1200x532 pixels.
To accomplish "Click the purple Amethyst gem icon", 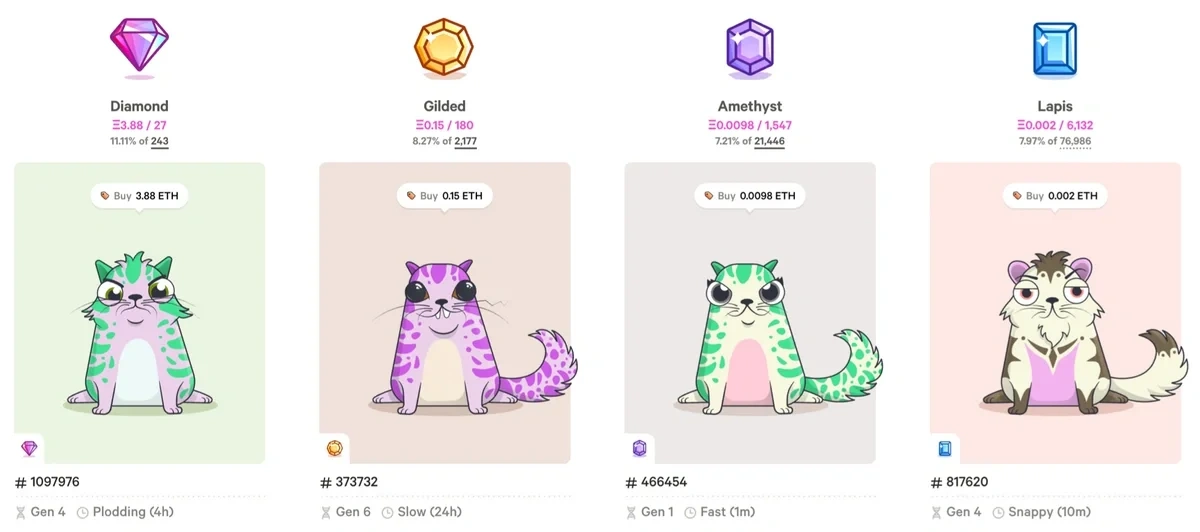I will pyautogui.click(x=750, y=48).
